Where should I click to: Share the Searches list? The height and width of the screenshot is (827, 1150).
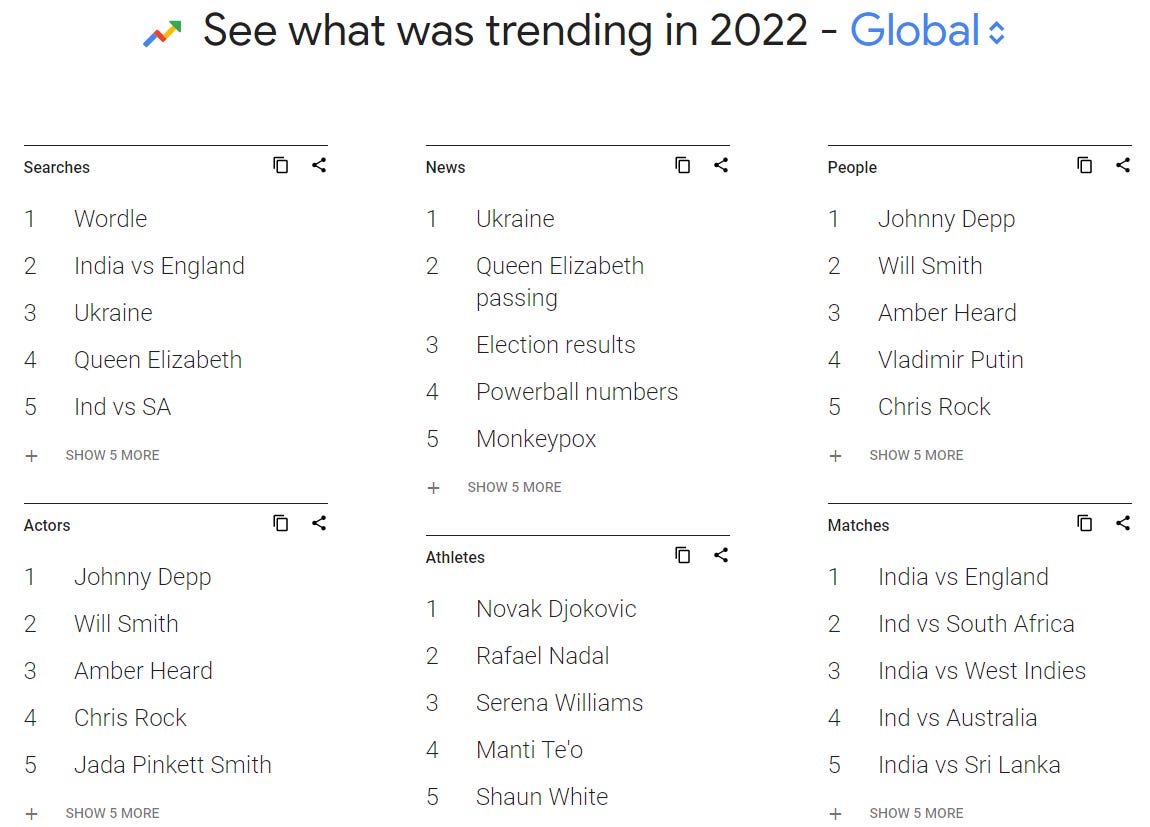319,166
